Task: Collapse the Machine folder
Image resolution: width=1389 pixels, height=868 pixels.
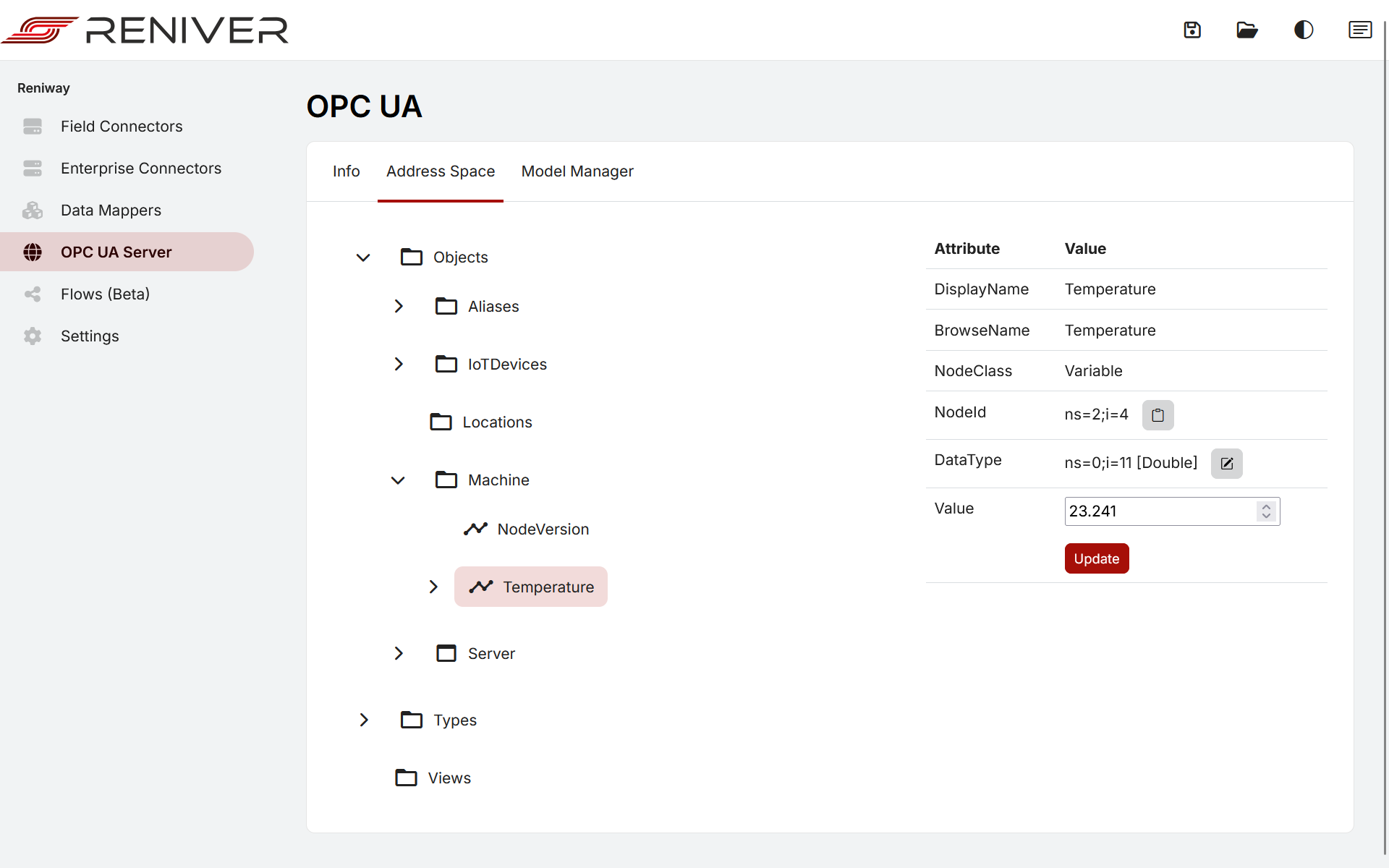Action: pyautogui.click(x=398, y=480)
